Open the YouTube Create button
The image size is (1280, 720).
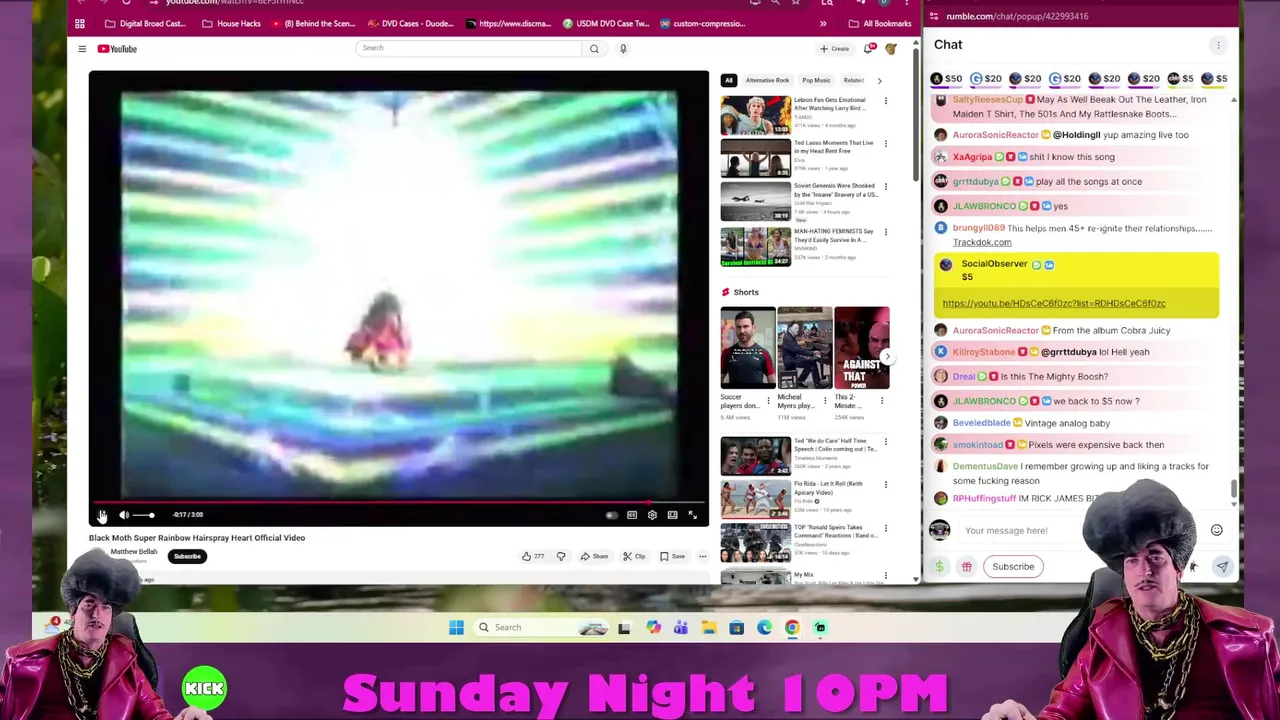click(835, 48)
